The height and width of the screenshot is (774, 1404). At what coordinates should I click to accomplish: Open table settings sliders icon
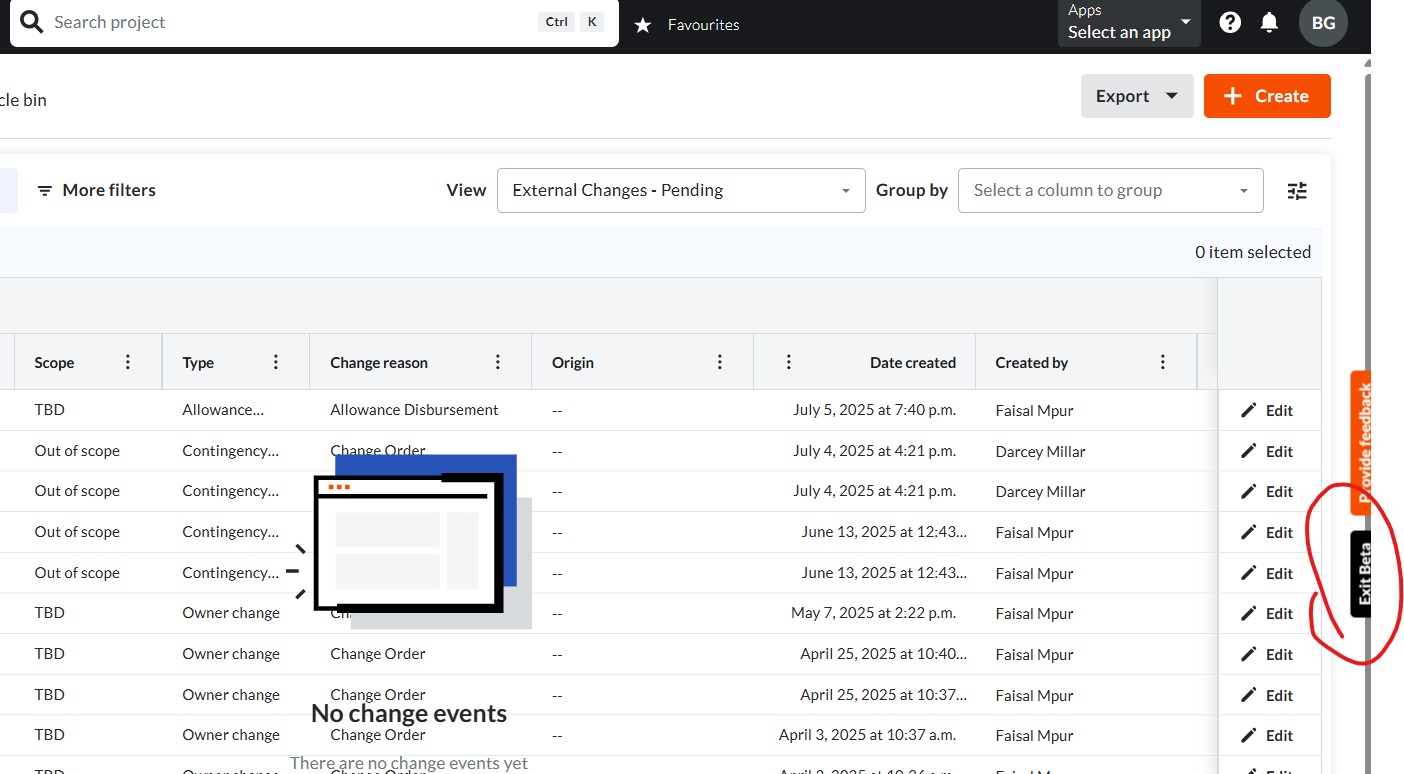(1297, 190)
